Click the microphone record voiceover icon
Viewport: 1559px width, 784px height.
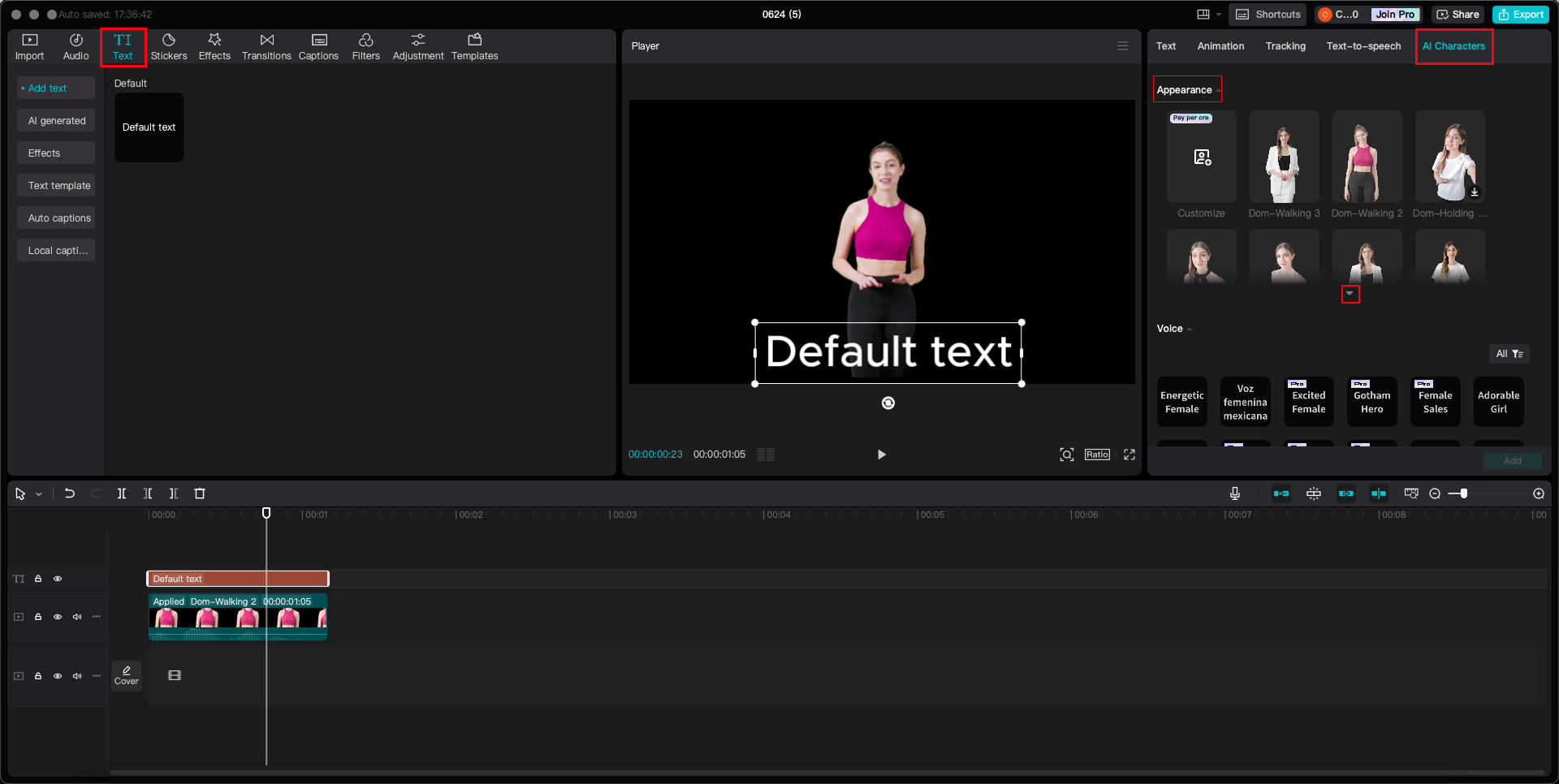1234,493
